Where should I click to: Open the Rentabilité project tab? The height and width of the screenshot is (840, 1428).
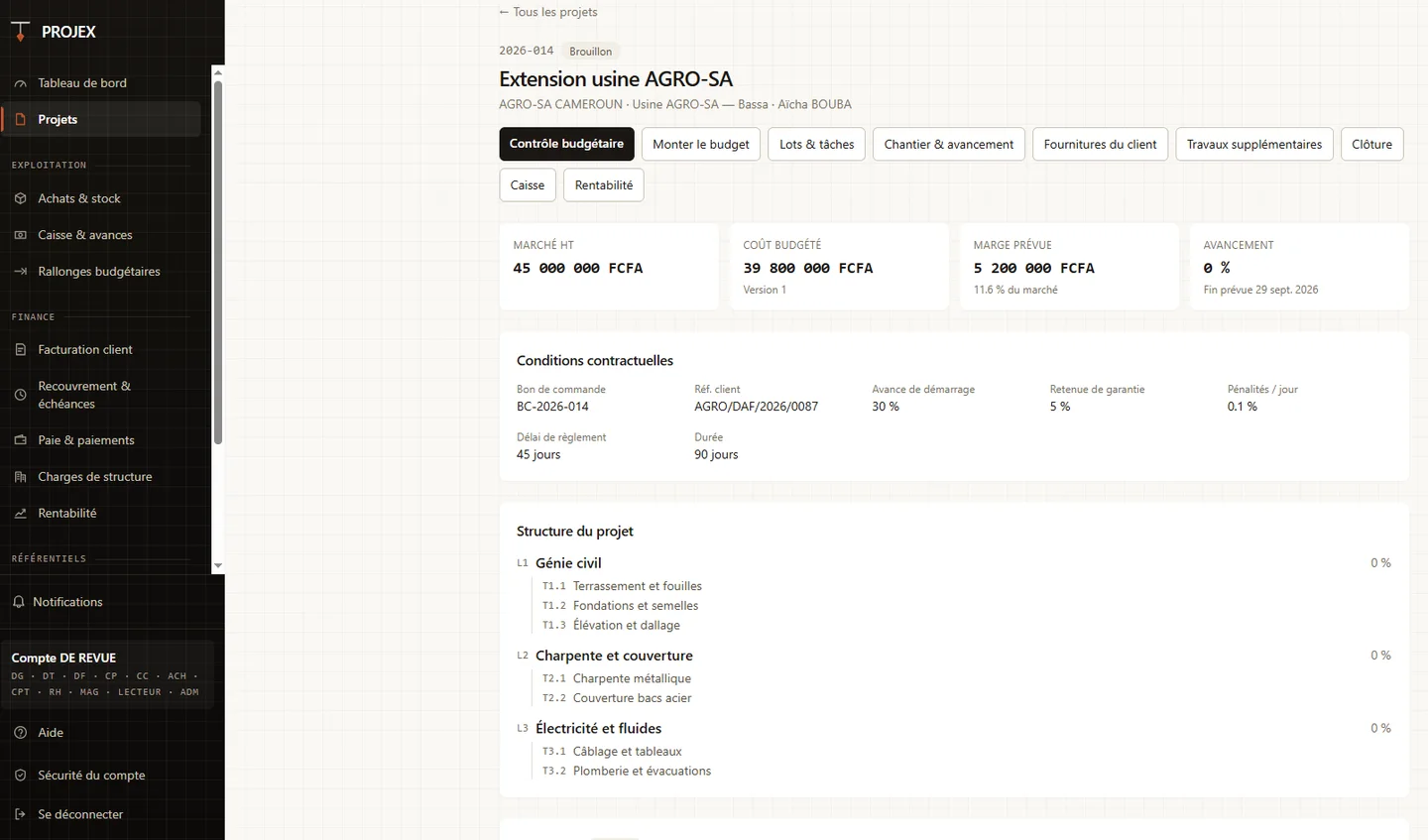pos(604,185)
